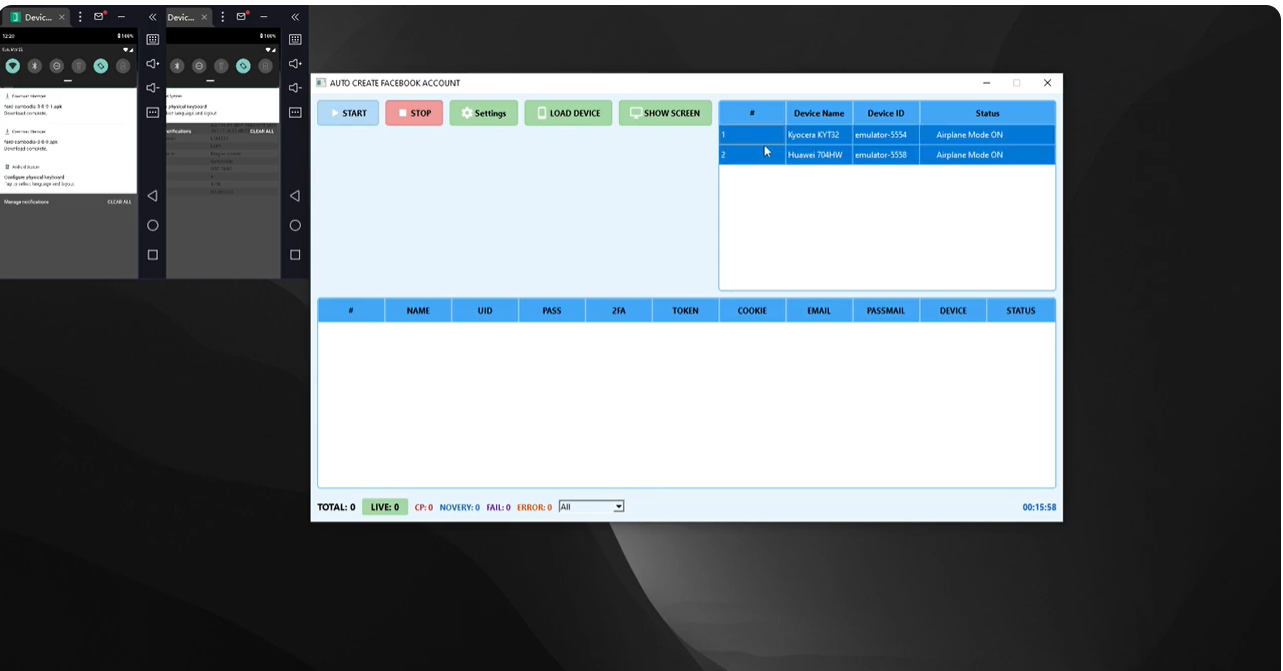Minimize the left emulator window

[121, 17]
